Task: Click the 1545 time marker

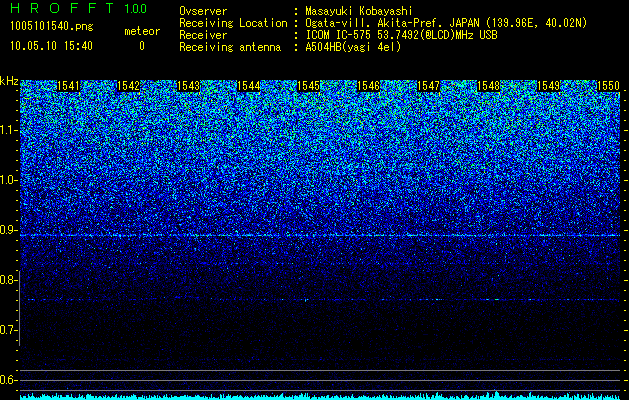Action: point(308,86)
